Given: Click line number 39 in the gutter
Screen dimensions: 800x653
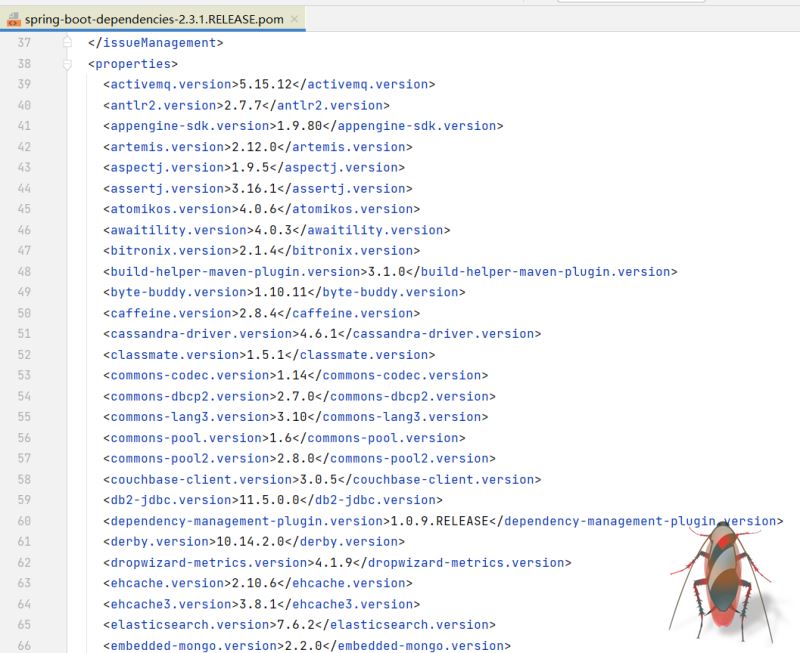Looking at the screenshot, I should click(24, 84).
